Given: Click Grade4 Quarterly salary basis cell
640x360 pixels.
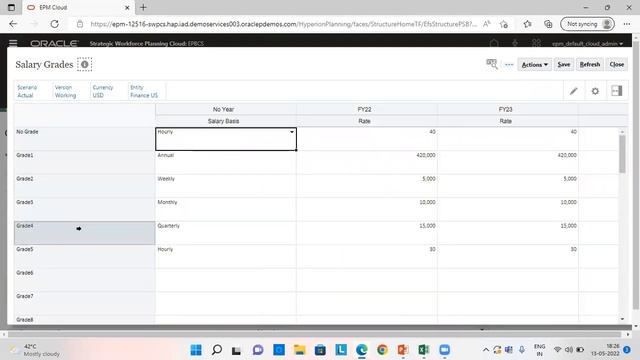Looking at the screenshot, I should coord(226,233).
